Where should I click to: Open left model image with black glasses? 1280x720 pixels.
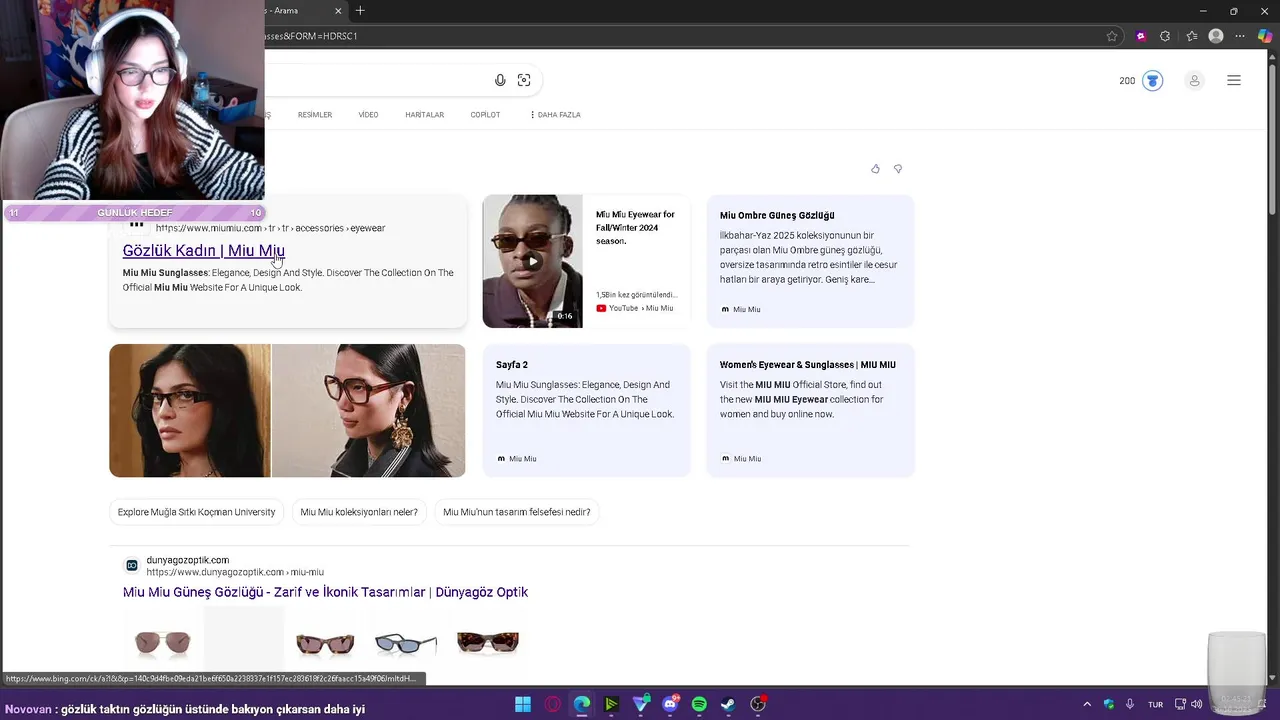(190, 411)
